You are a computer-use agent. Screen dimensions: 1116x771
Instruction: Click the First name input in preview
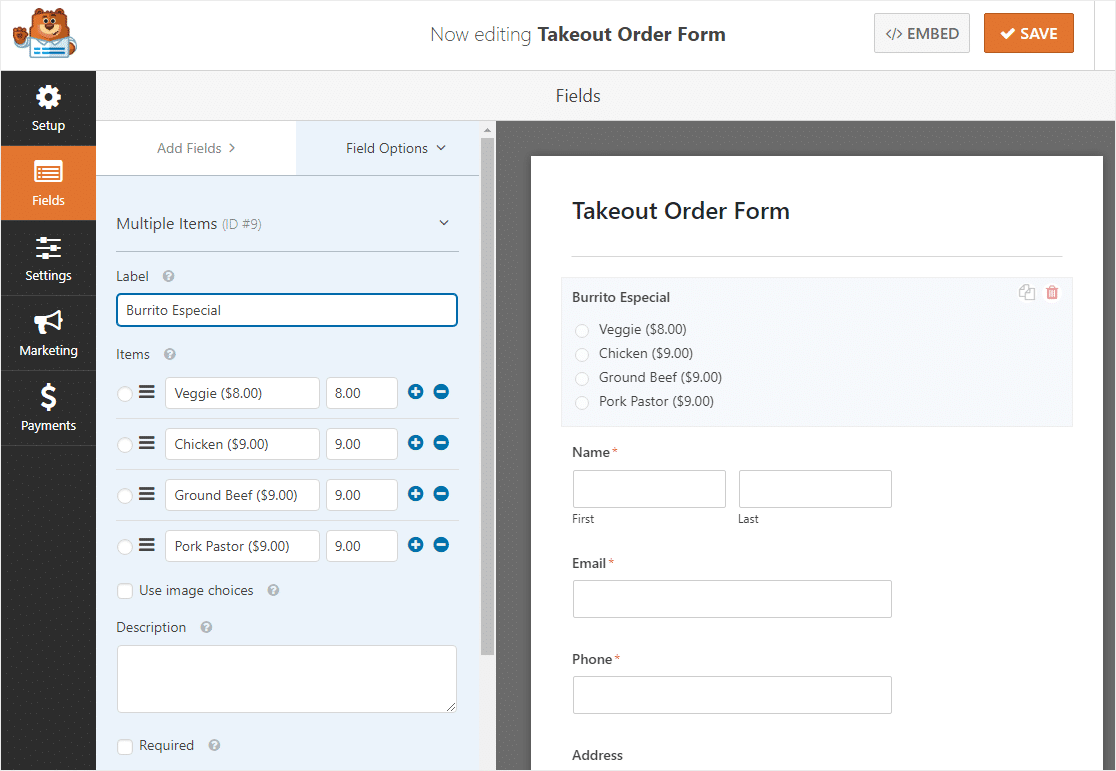pos(649,489)
